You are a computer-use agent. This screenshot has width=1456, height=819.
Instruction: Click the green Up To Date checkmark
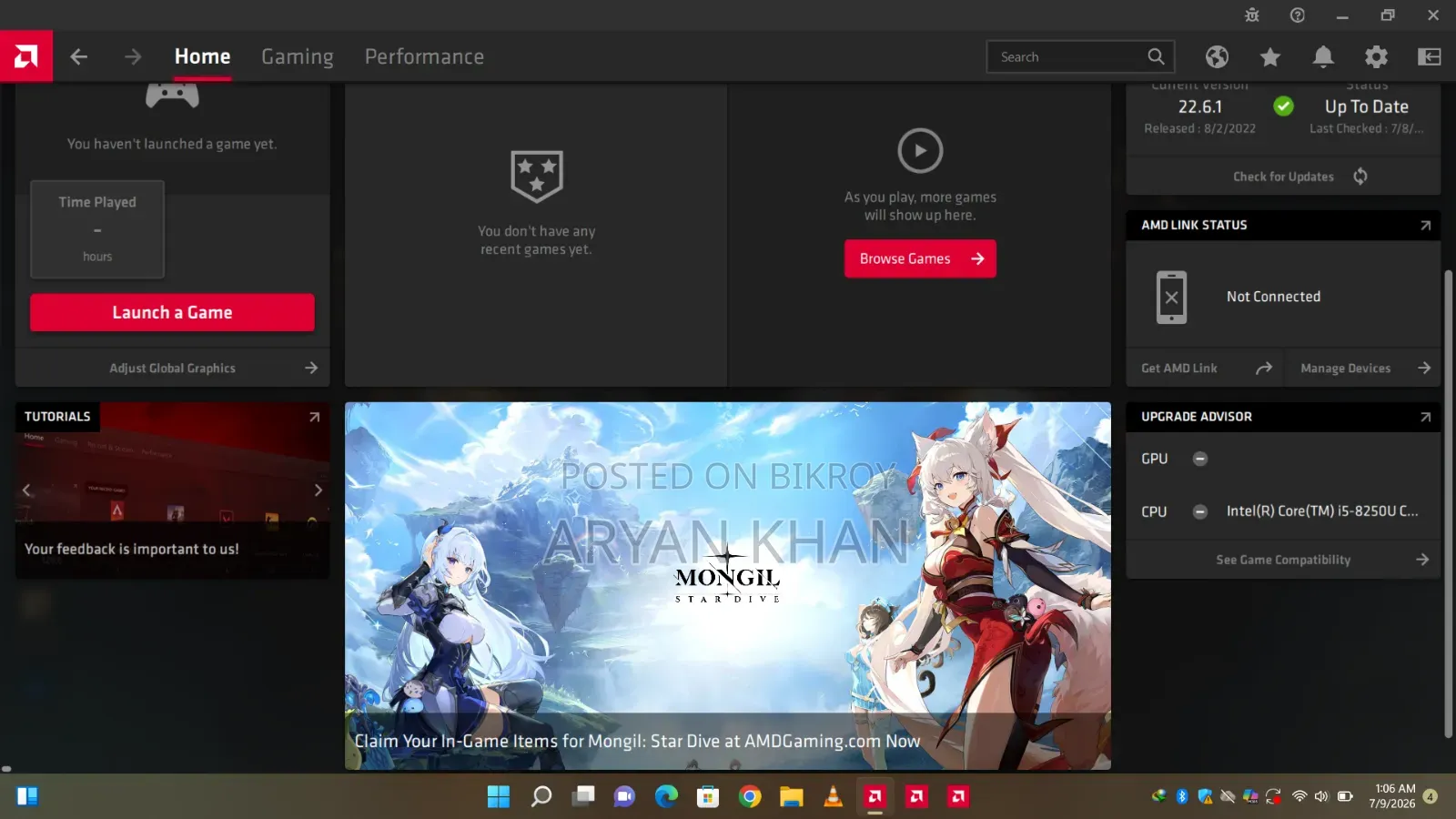[x=1283, y=106]
